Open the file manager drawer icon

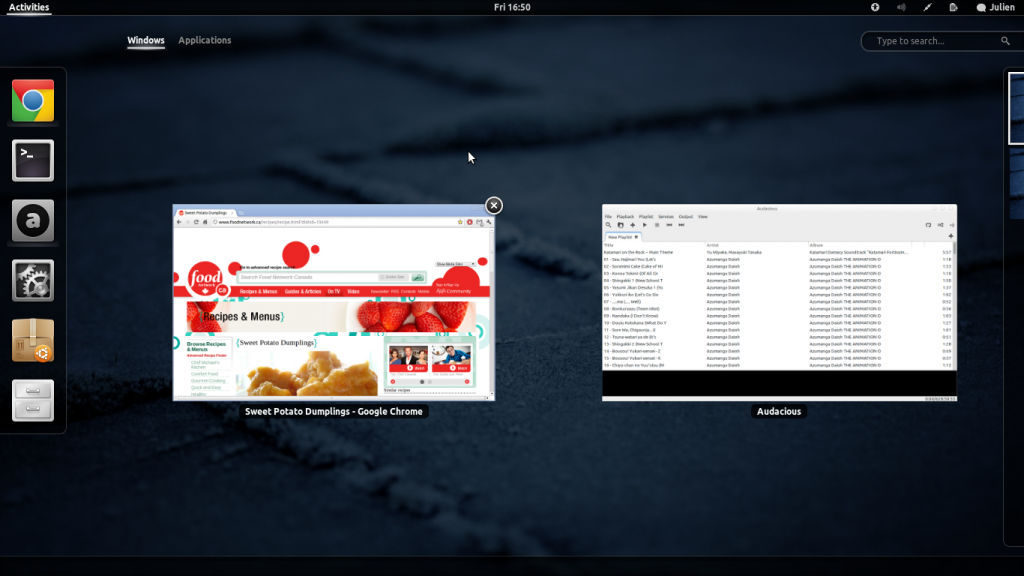tap(33, 400)
